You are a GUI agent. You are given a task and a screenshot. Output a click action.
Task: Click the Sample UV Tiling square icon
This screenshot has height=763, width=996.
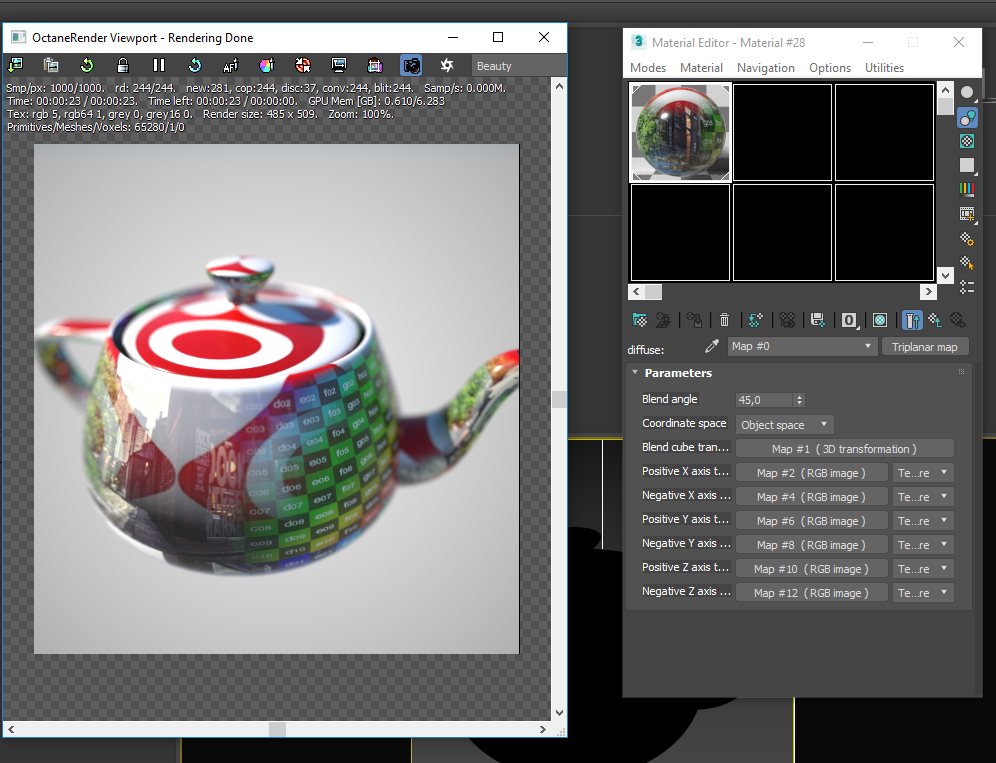click(967, 165)
